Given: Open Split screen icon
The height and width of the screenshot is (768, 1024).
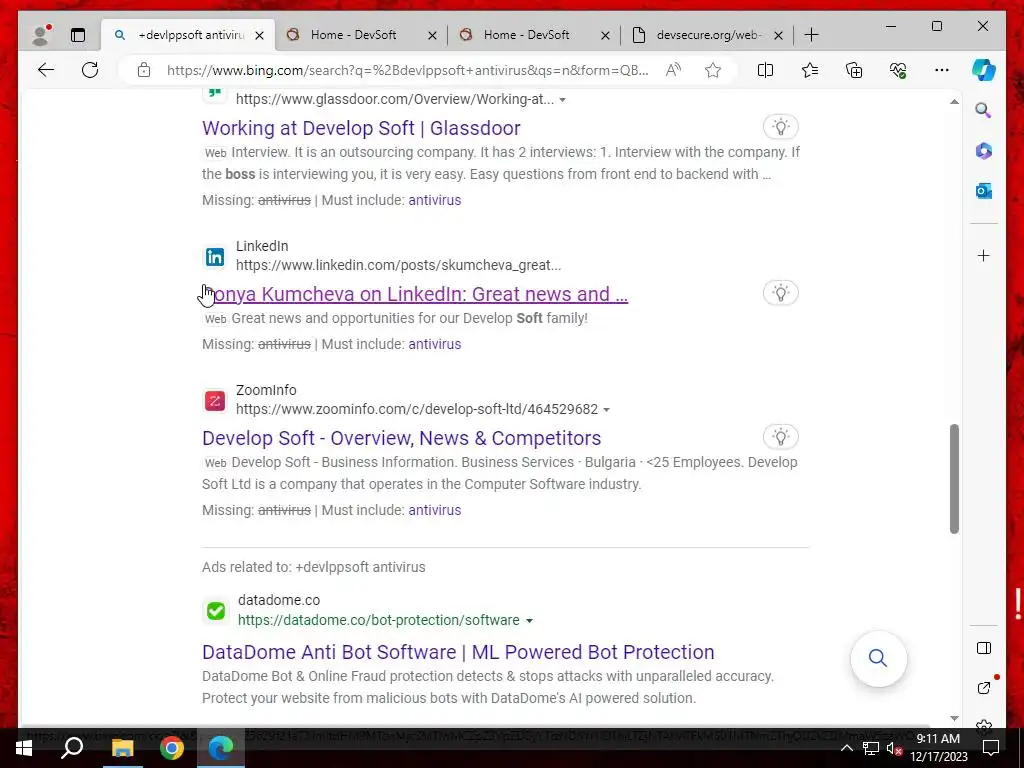Looking at the screenshot, I should 765,70.
